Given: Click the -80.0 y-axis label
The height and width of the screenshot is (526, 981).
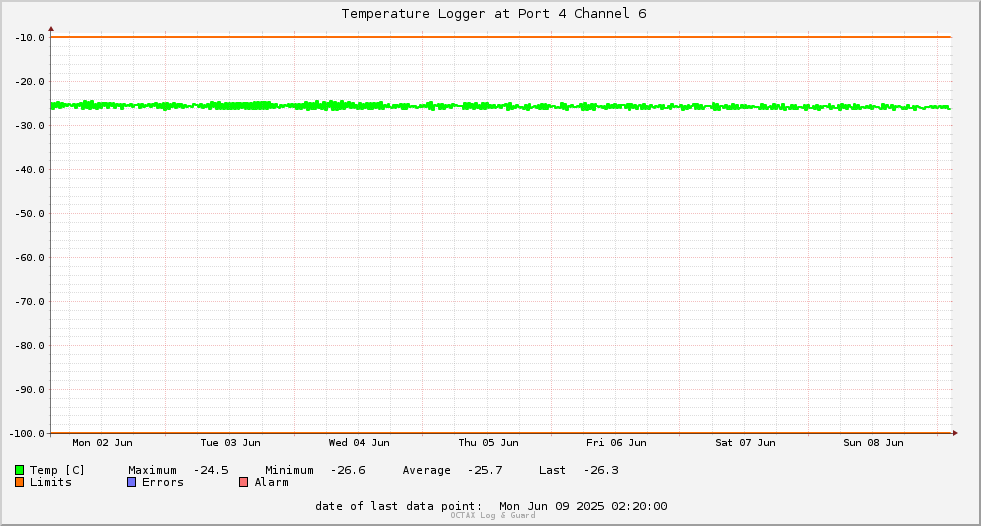Looking at the screenshot, I should coord(30,345).
